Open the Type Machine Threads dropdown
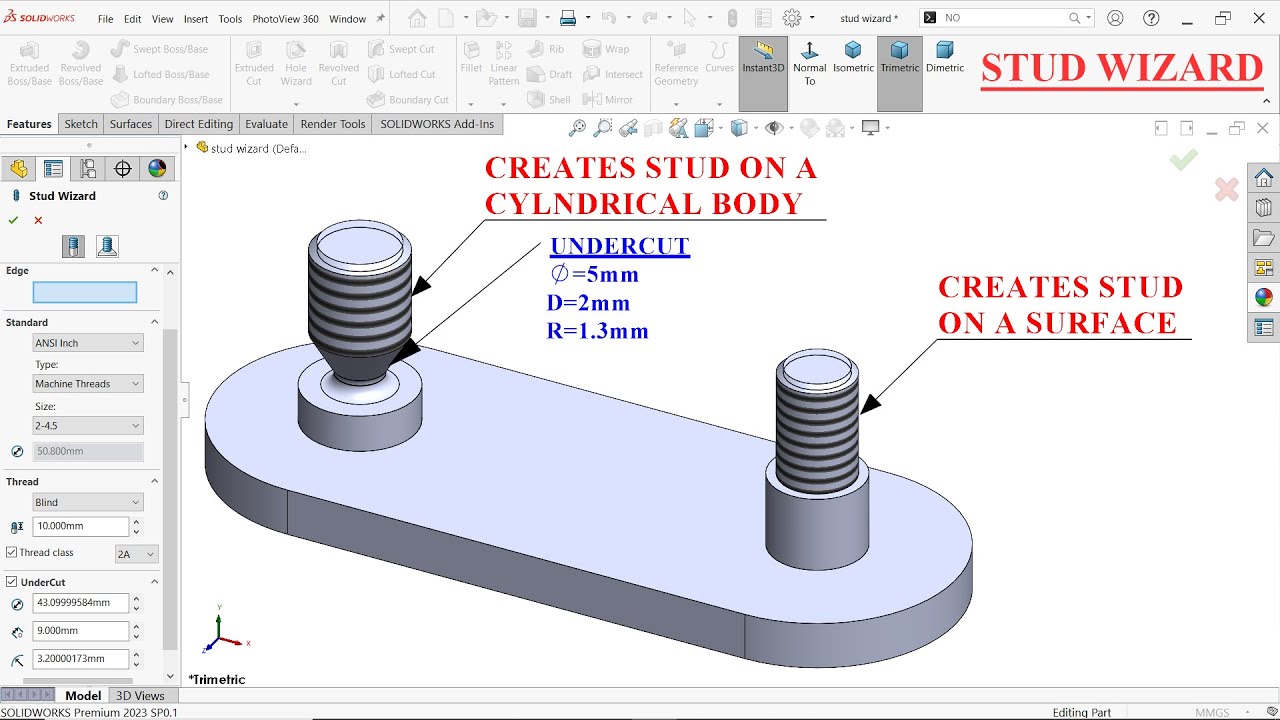This screenshot has width=1280, height=720. point(88,384)
